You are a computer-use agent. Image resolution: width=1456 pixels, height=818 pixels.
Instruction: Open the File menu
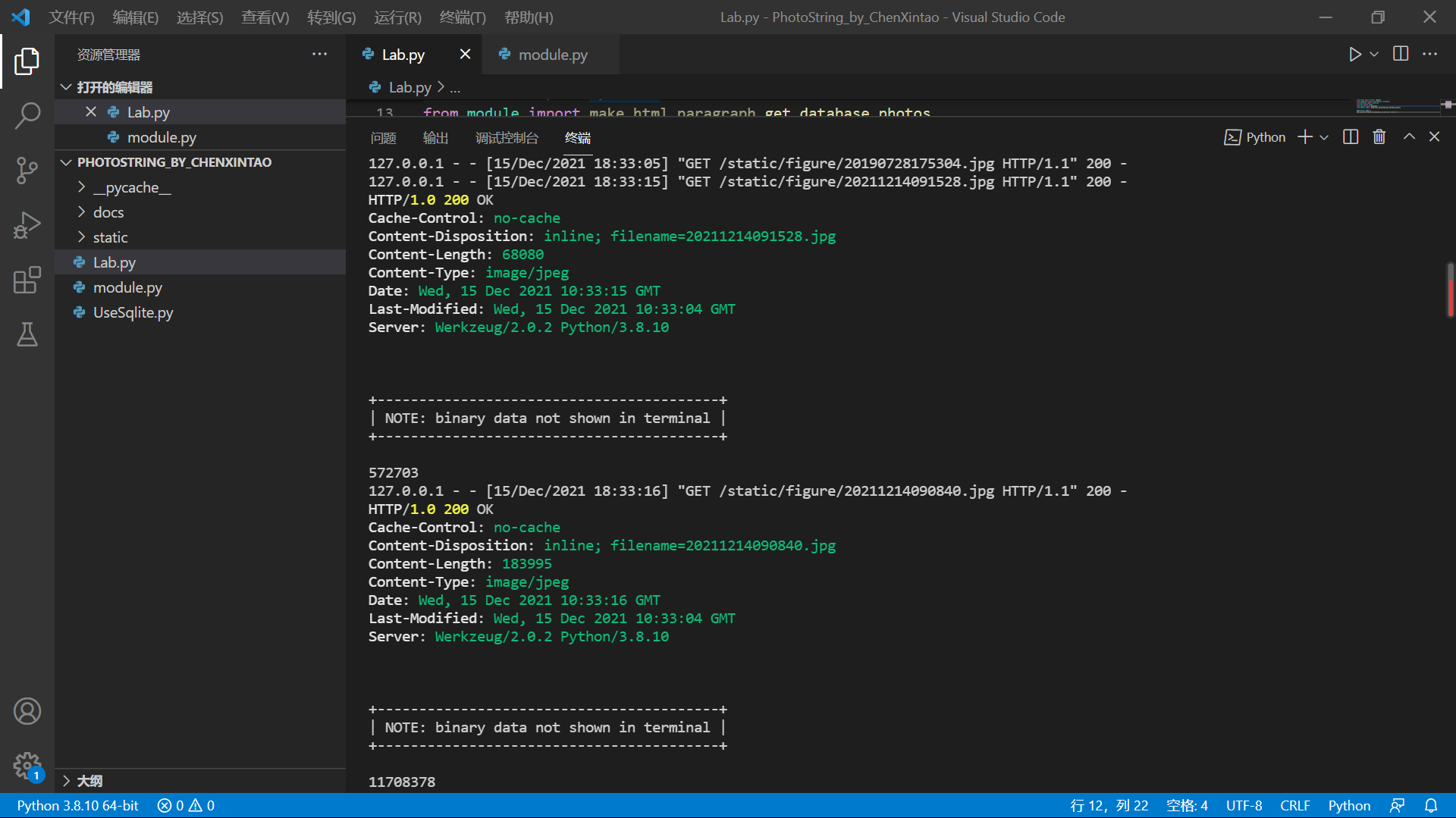click(71, 17)
